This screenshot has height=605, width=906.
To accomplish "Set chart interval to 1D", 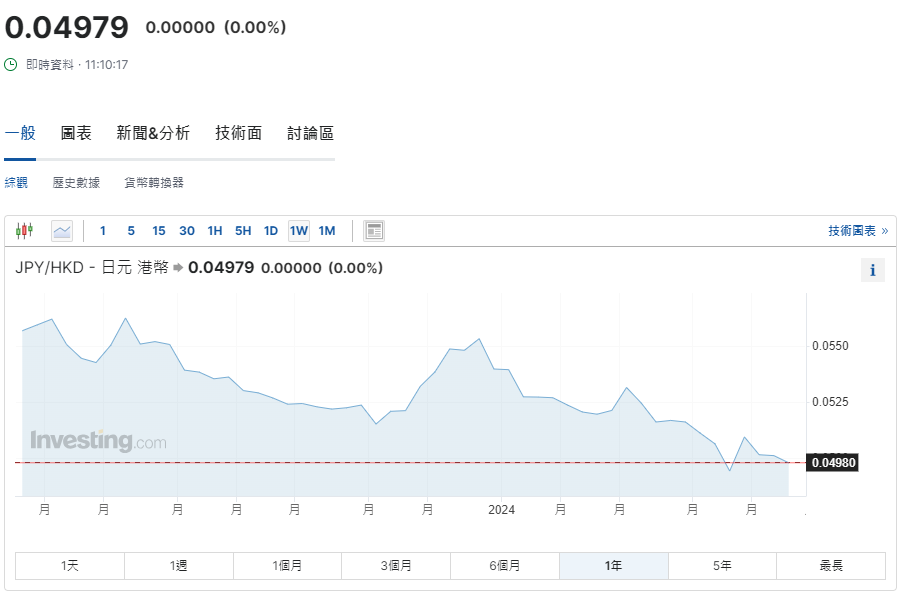I will click(x=271, y=231).
